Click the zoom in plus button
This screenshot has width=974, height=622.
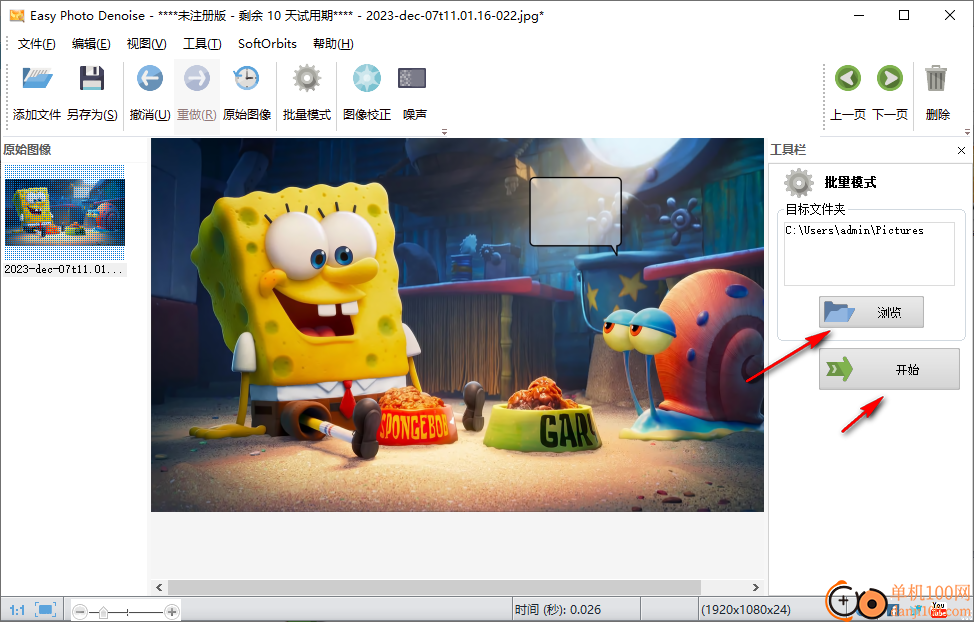172,612
